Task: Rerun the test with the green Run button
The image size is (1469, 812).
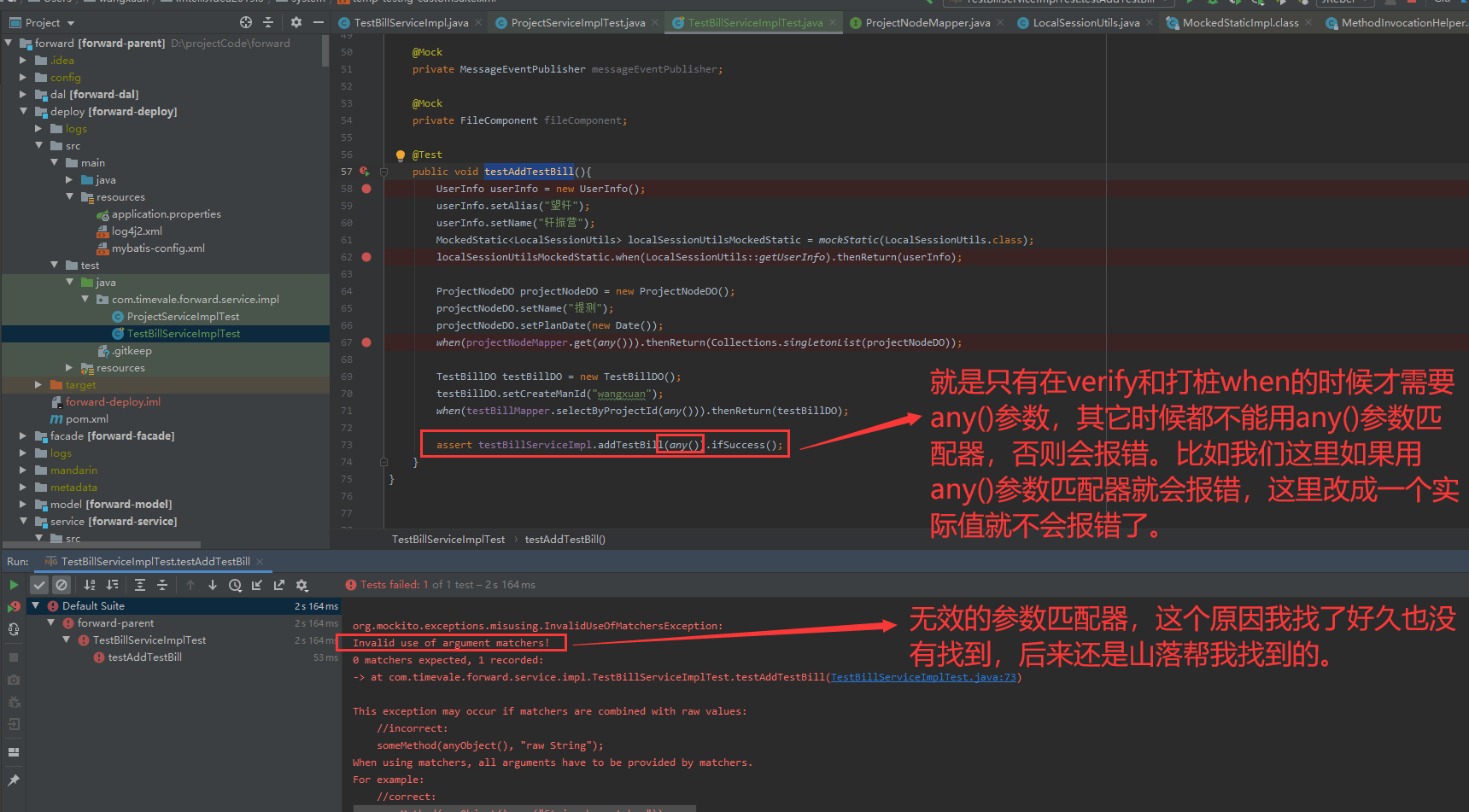Action: pos(14,585)
